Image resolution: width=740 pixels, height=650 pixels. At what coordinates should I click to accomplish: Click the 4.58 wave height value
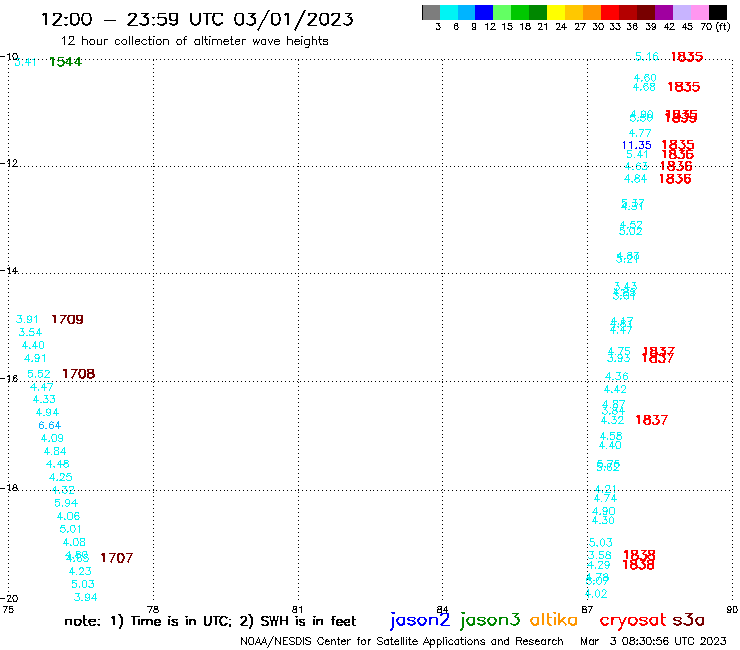tap(611, 436)
